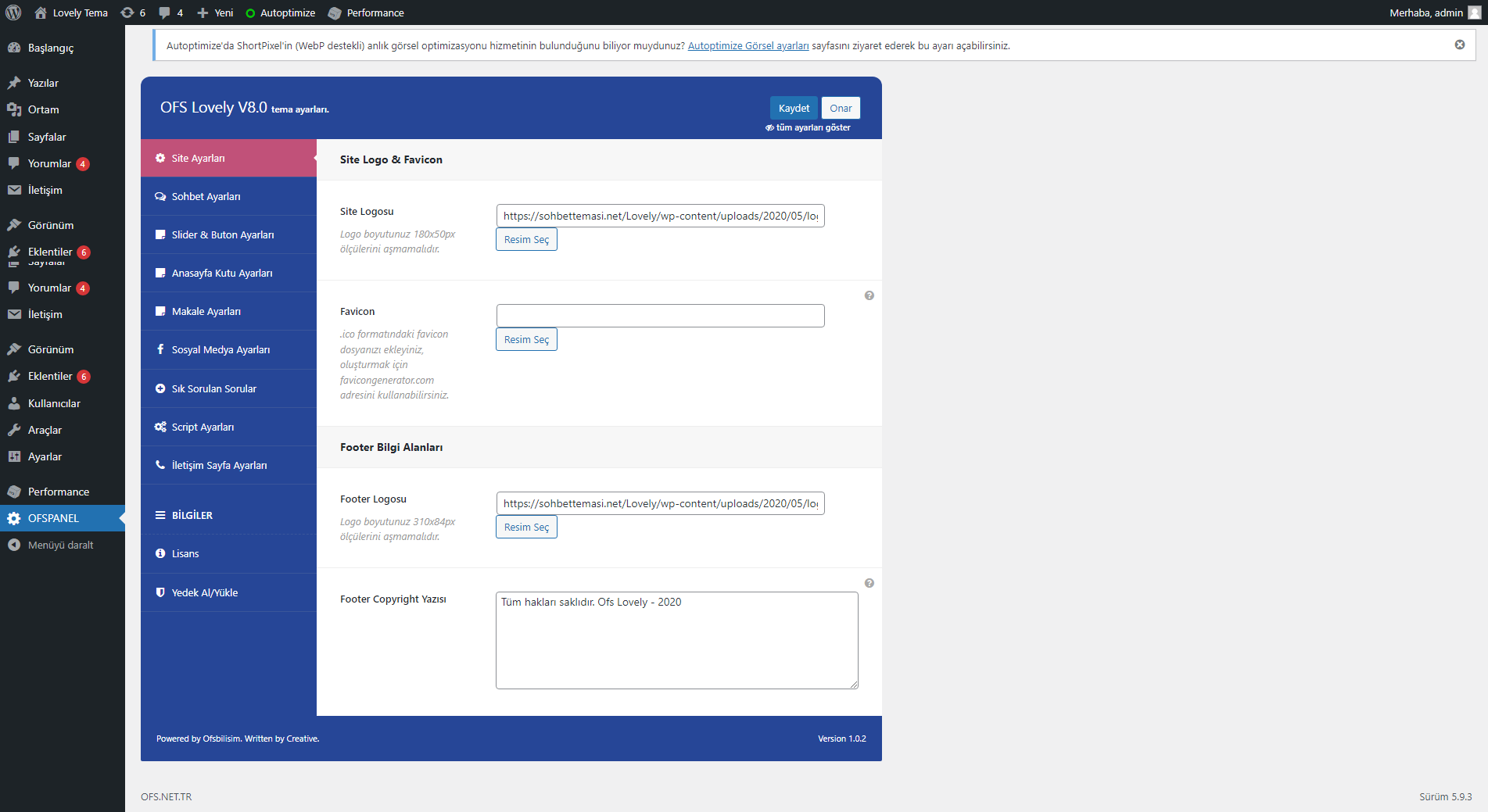Open Slider & Buton Ayarları tab
Screen dimensions: 1488x812
[228, 234]
